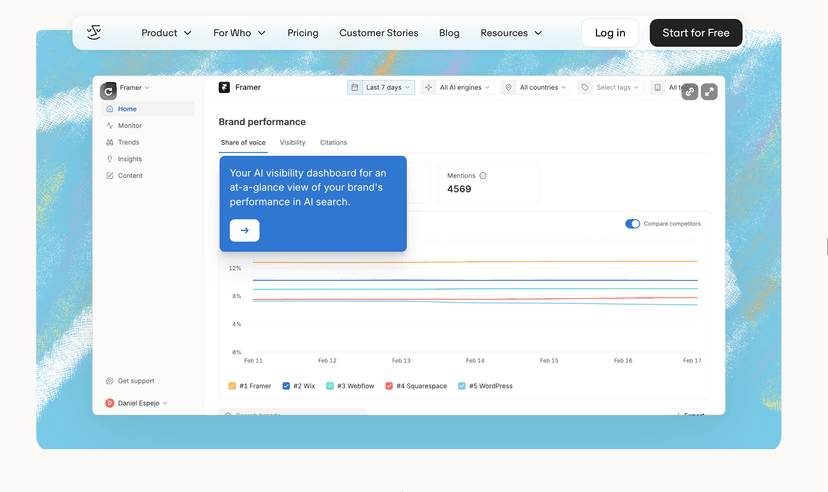Open the Resources dropdown menu
This screenshot has width=828, height=492.
click(511, 33)
